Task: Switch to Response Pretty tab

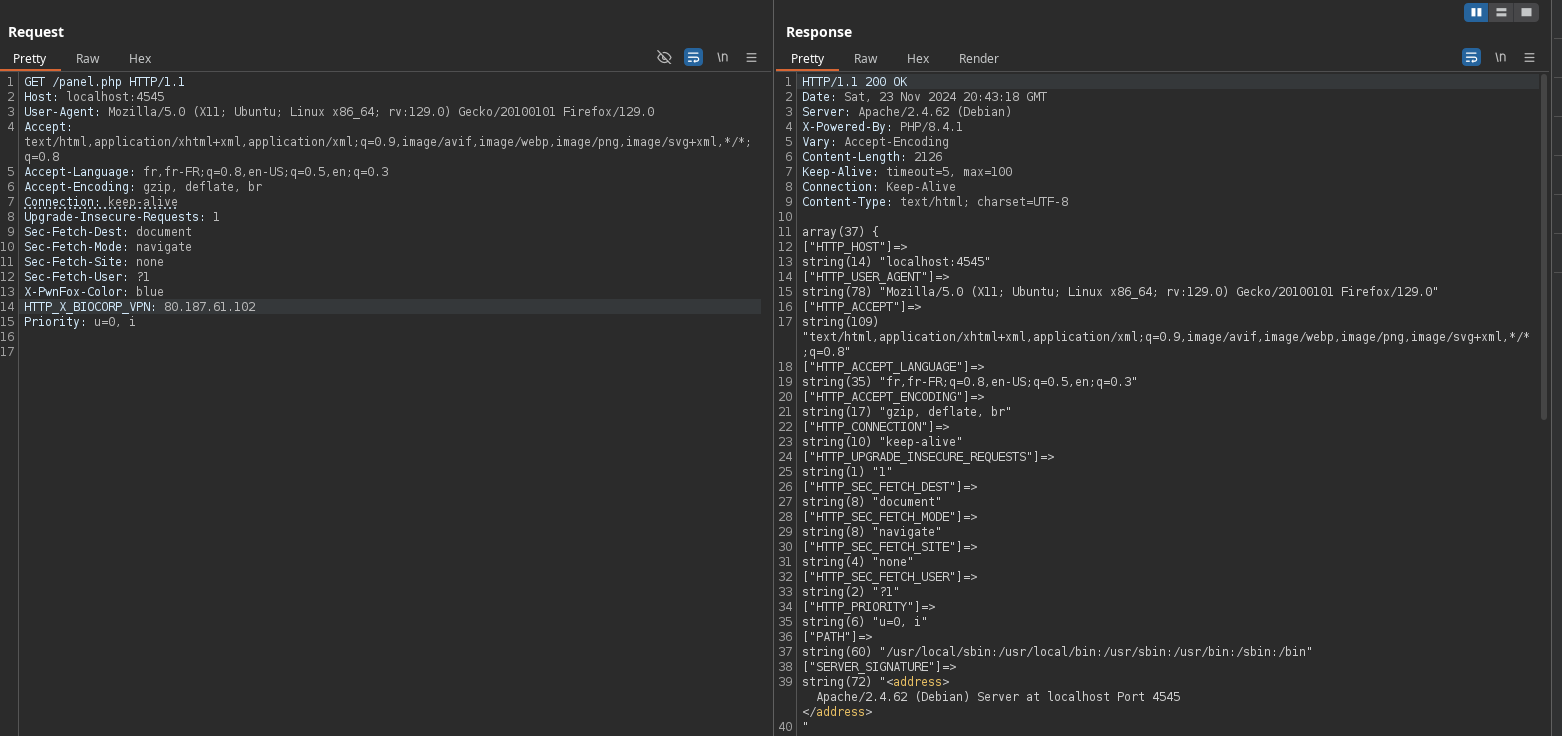Action: point(808,58)
